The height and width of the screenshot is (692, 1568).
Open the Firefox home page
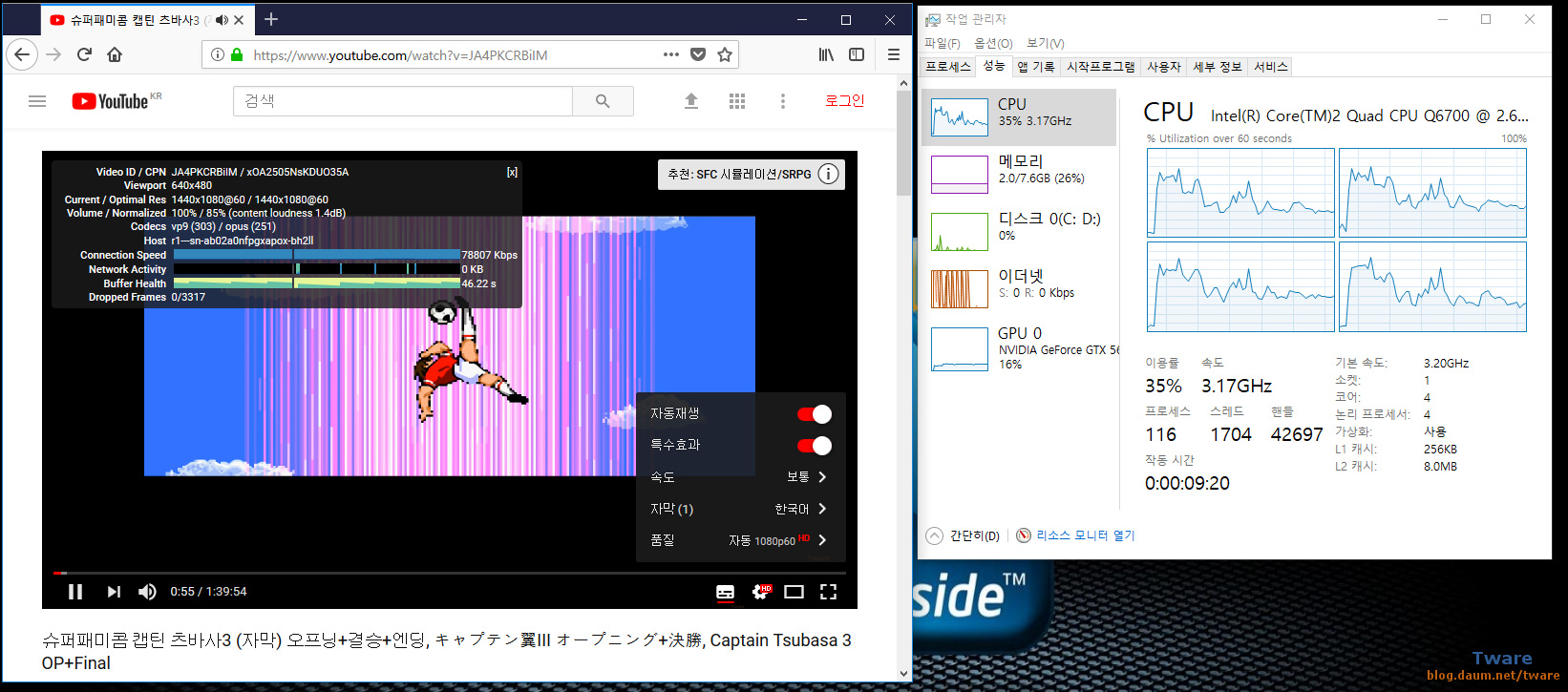pyautogui.click(x=115, y=54)
